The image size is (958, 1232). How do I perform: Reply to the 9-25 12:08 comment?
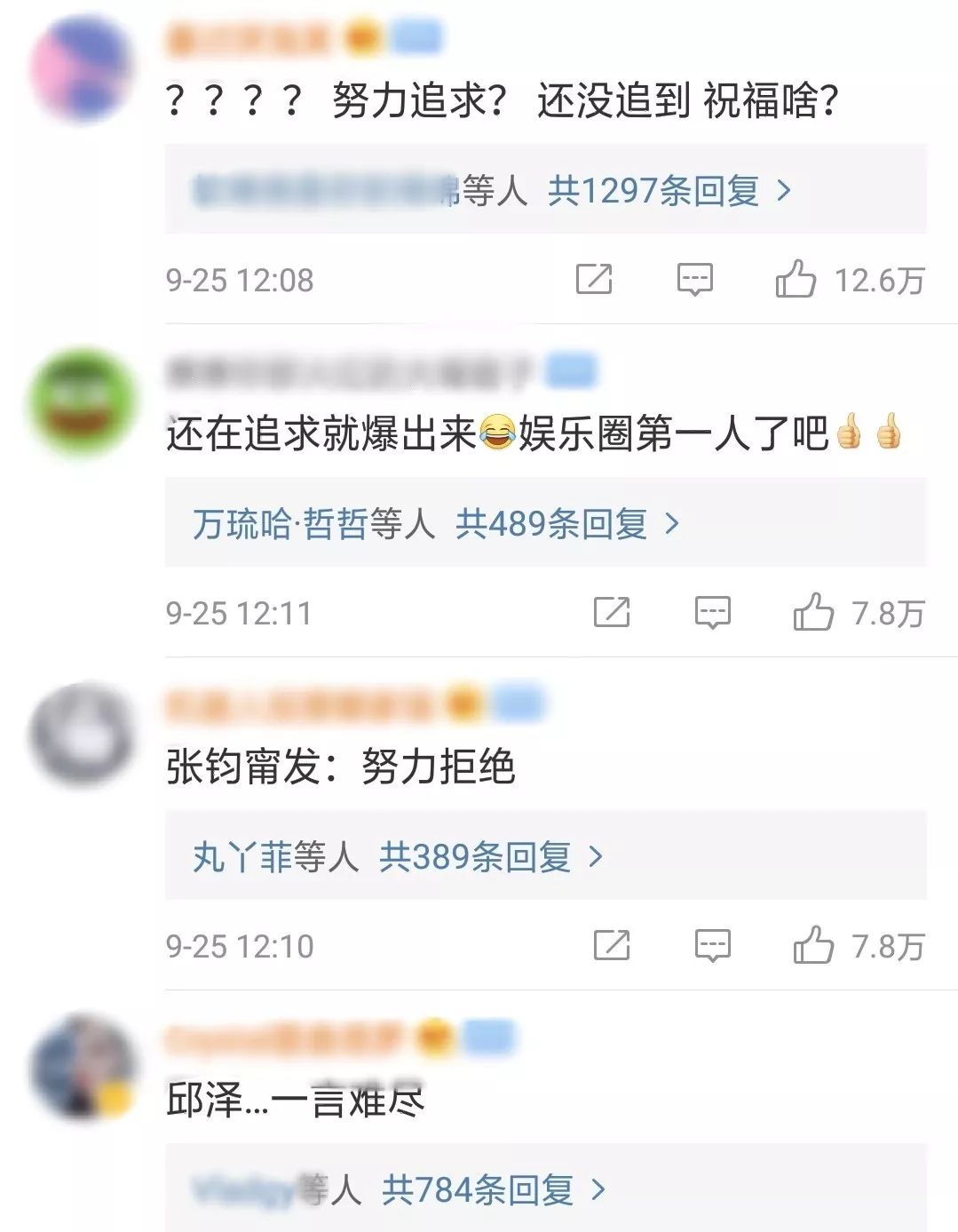click(x=694, y=280)
